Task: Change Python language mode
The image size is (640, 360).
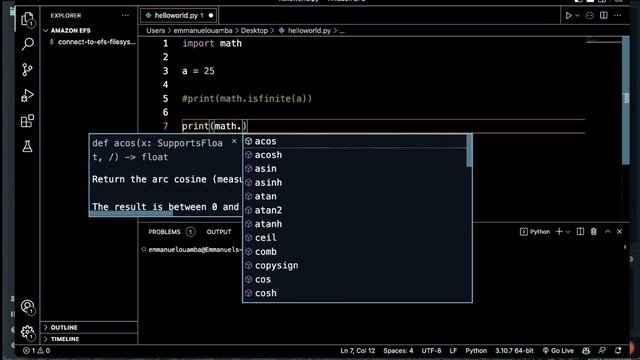Action: [476, 351]
